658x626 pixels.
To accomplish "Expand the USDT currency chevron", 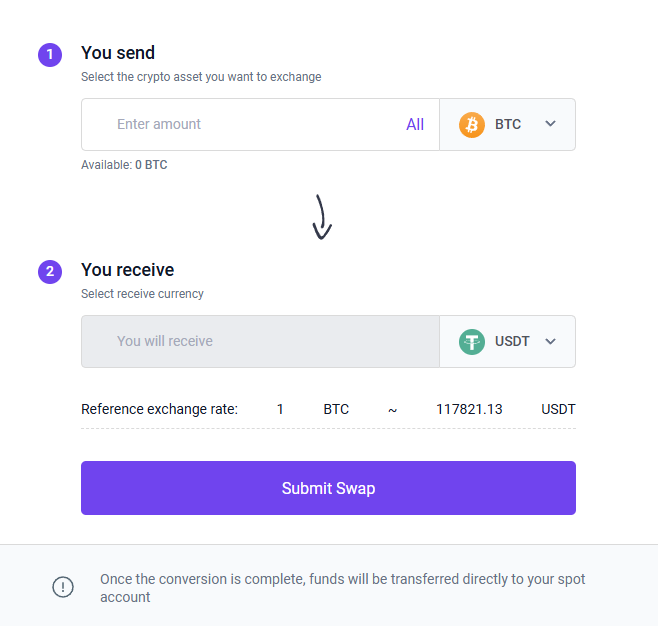I will pos(550,342).
